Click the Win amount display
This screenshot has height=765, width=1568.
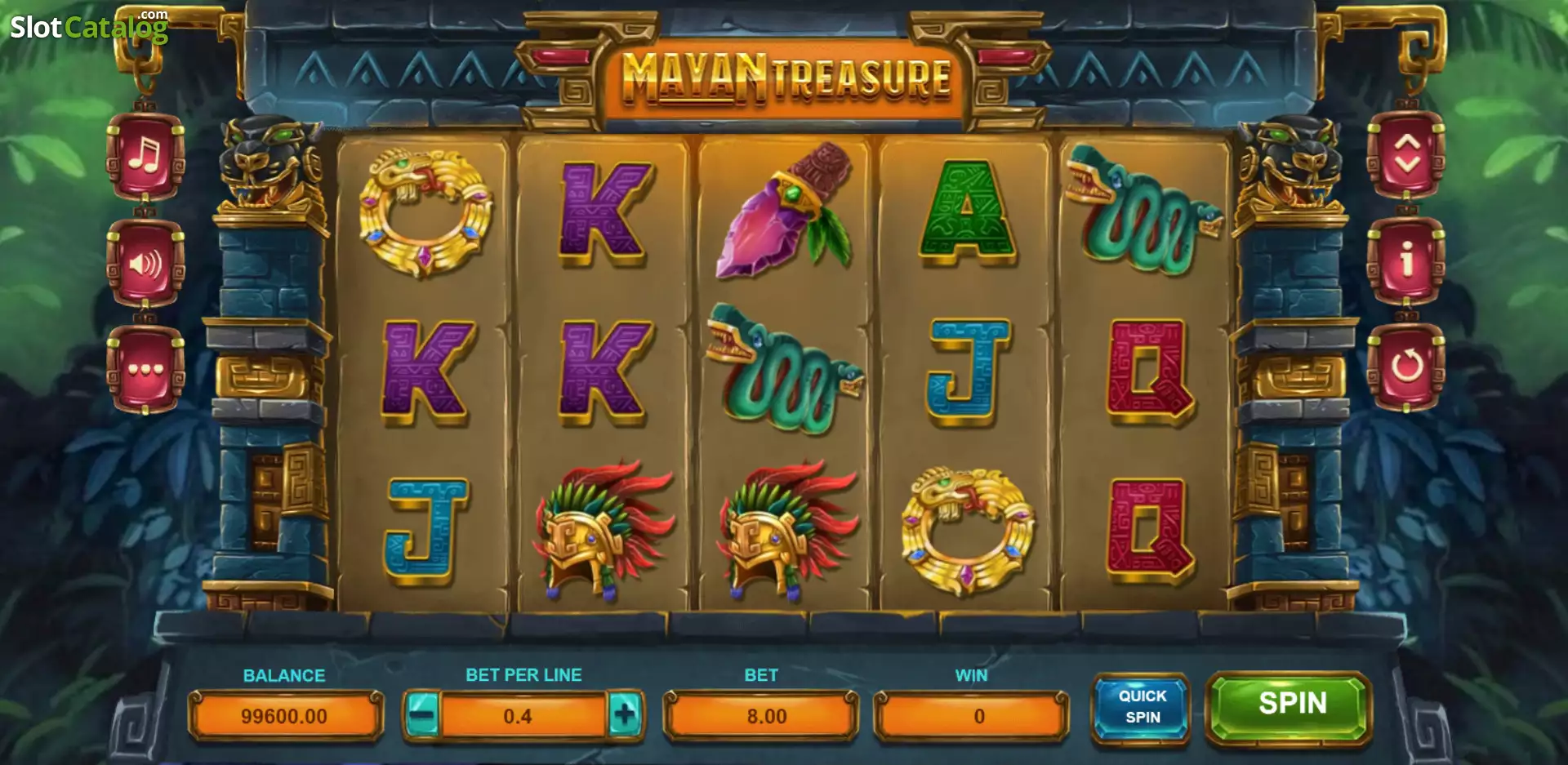[971, 716]
